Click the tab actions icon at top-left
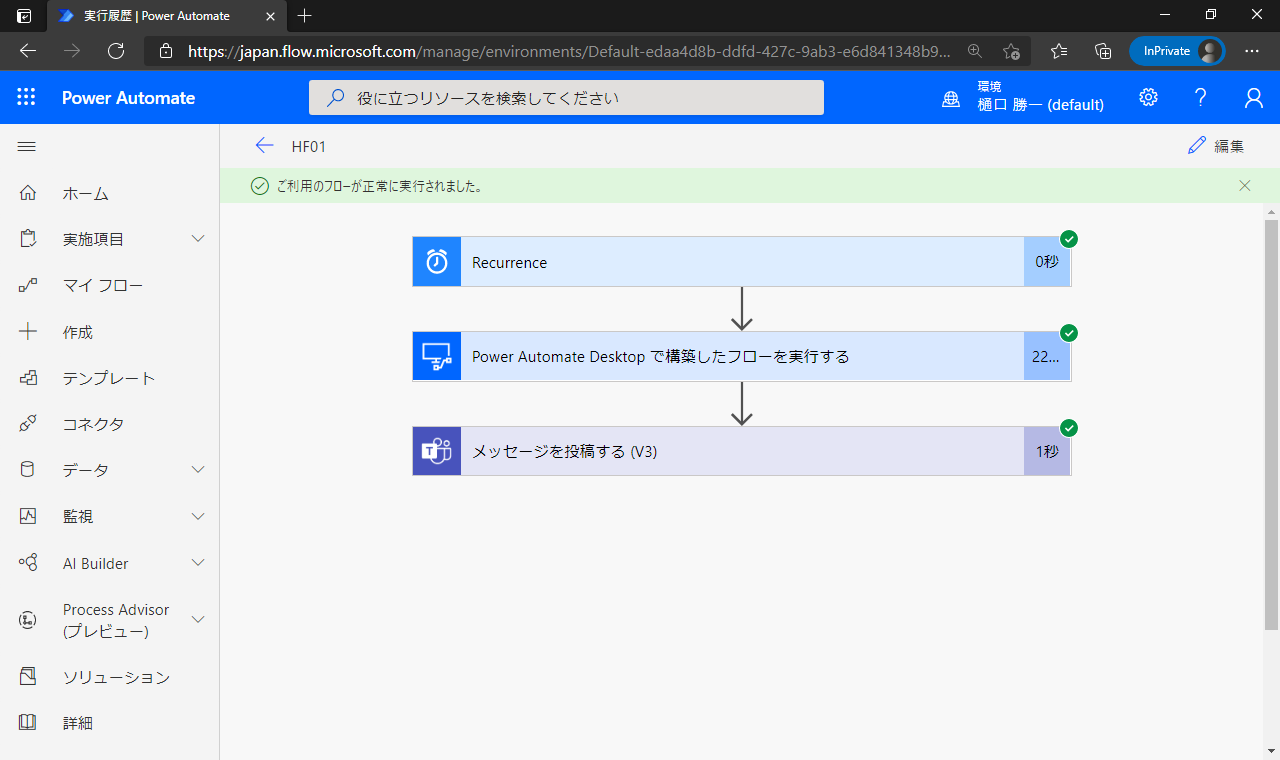1280x760 pixels. tap(24, 16)
